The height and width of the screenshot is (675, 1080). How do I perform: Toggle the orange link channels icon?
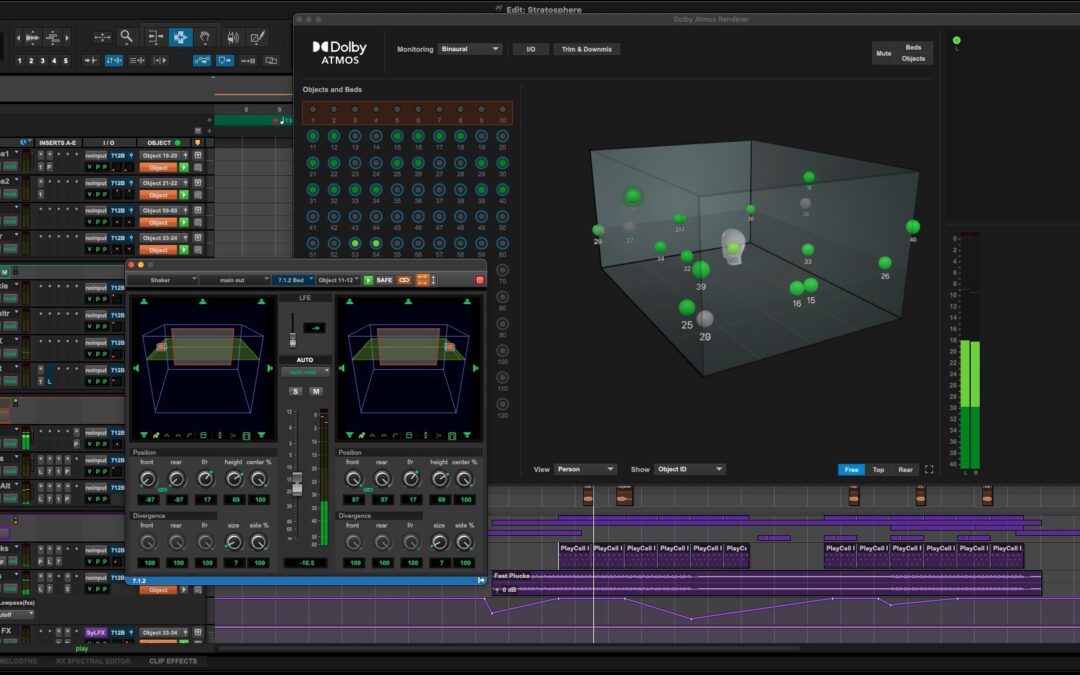[404, 280]
